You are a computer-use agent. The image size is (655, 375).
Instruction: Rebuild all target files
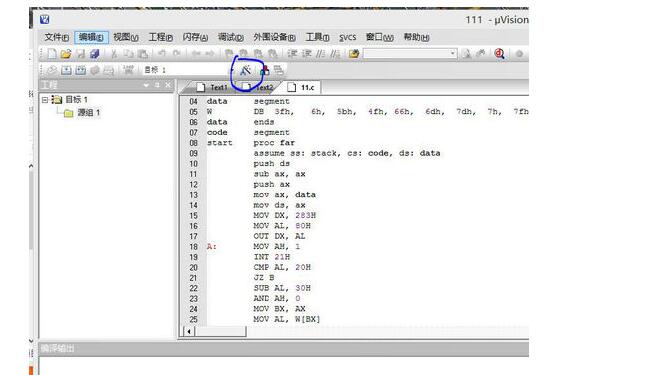coord(81,71)
